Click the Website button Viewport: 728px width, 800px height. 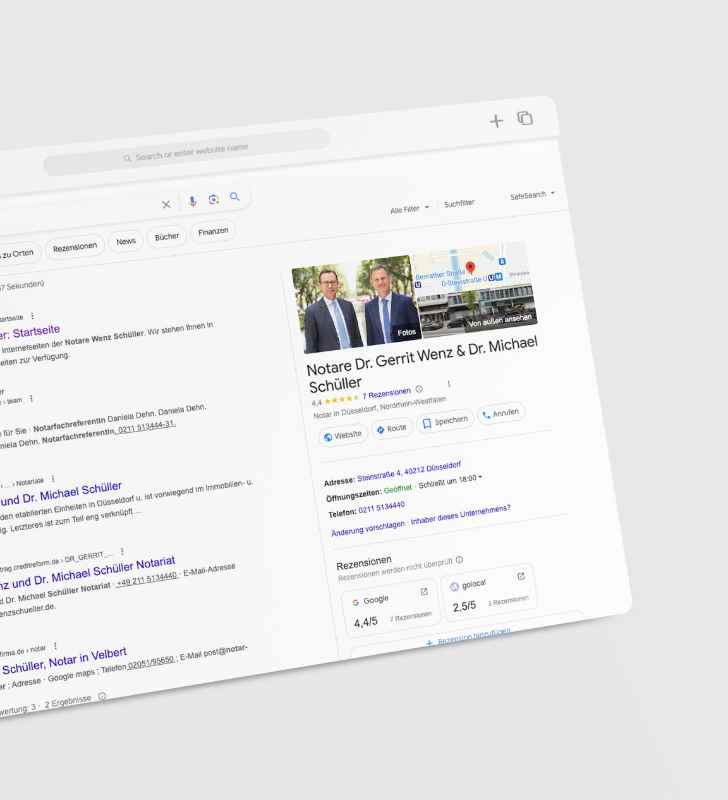pyautogui.click(x=343, y=435)
